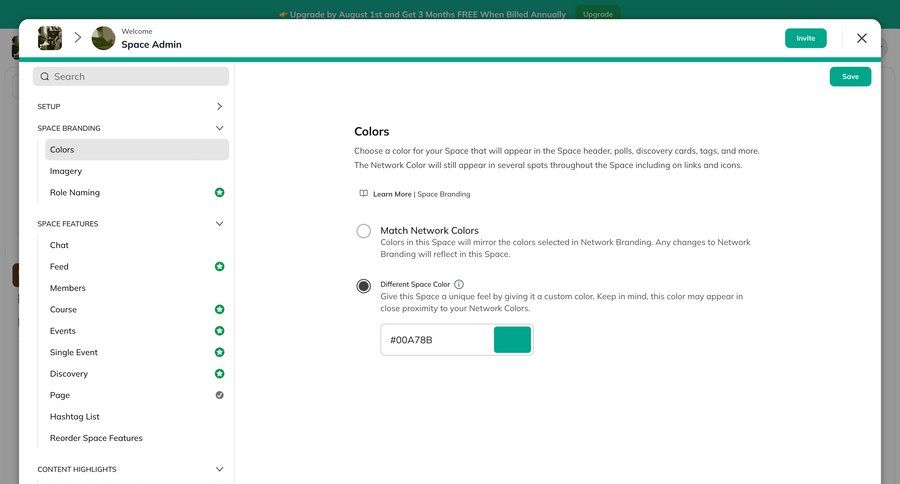Open the Feed feature settings

click(59, 266)
